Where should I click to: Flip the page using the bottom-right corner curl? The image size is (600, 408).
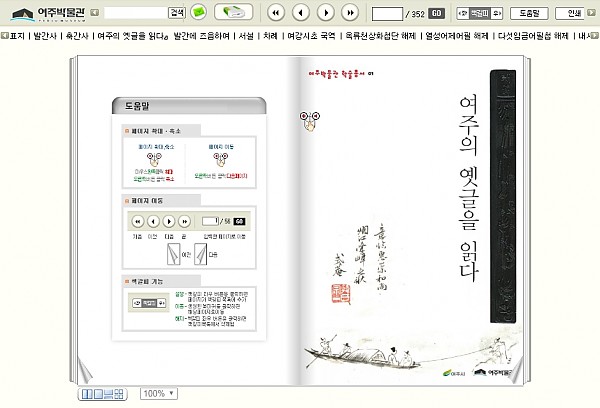[517, 370]
